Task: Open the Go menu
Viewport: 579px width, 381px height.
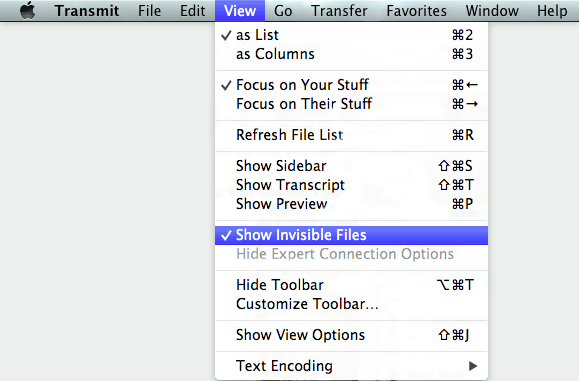Action: [283, 11]
